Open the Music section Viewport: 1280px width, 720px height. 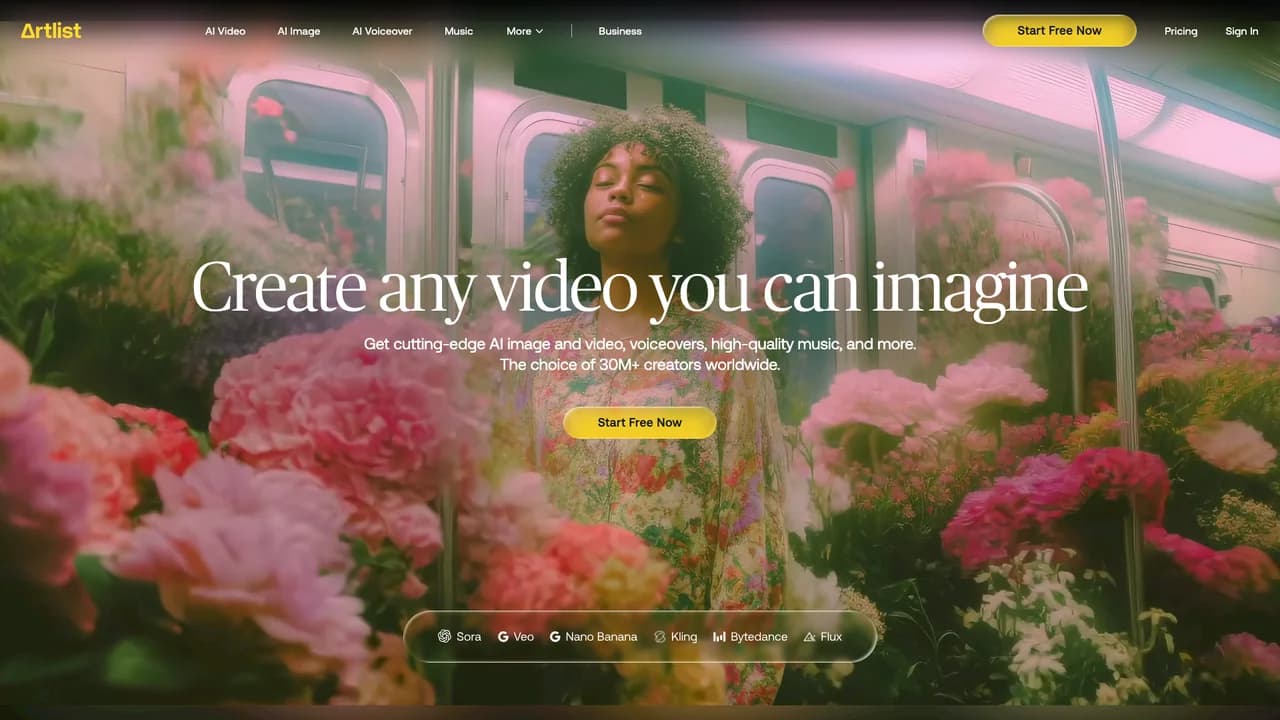tap(459, 31)
